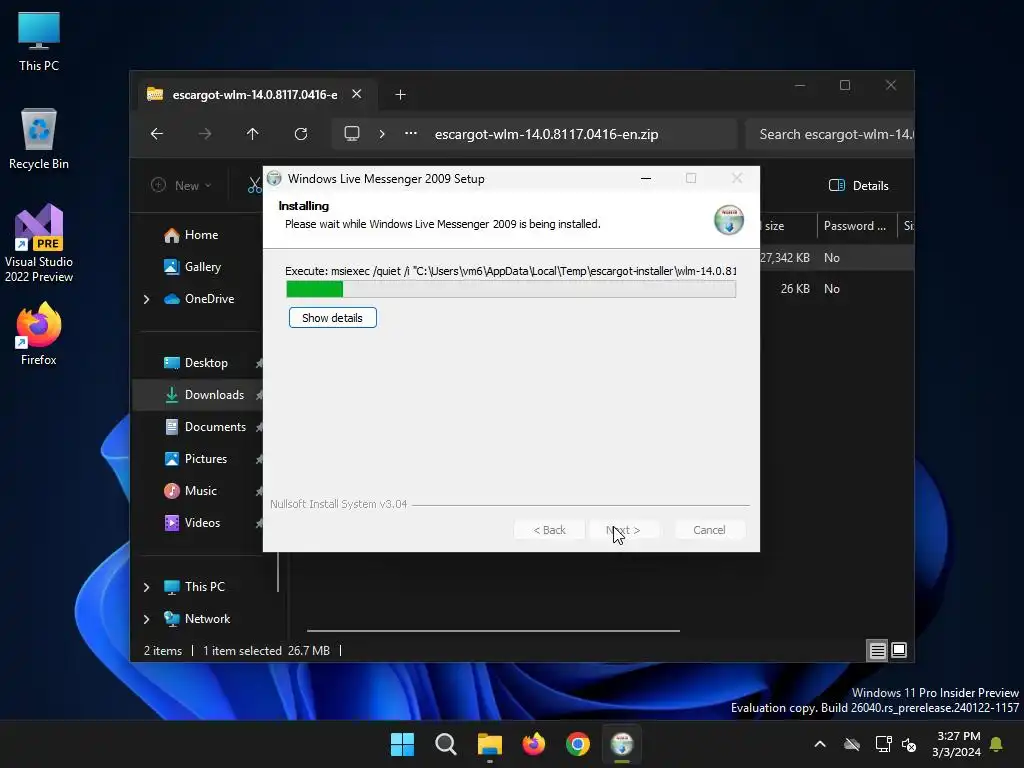This screenshot has height=768, width=1024.
Task: Sort by the size column header
Action: point(788,226)
